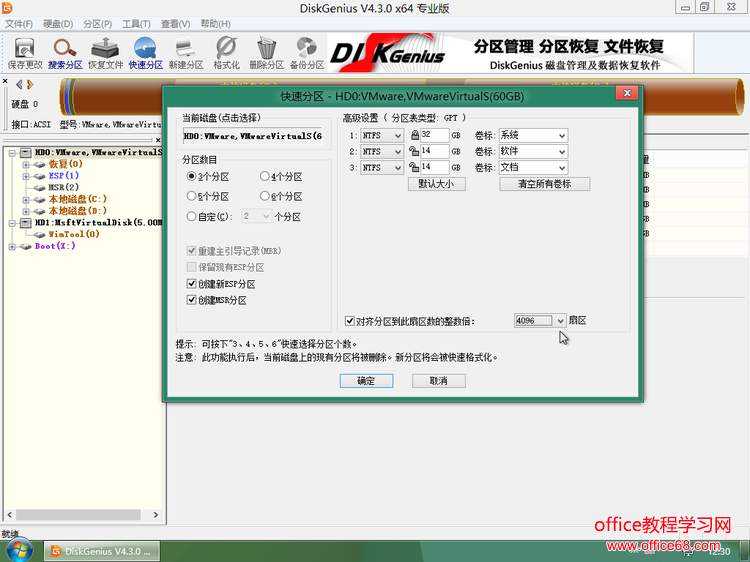Close the tree panel with its X

click(x=158, y=140)
